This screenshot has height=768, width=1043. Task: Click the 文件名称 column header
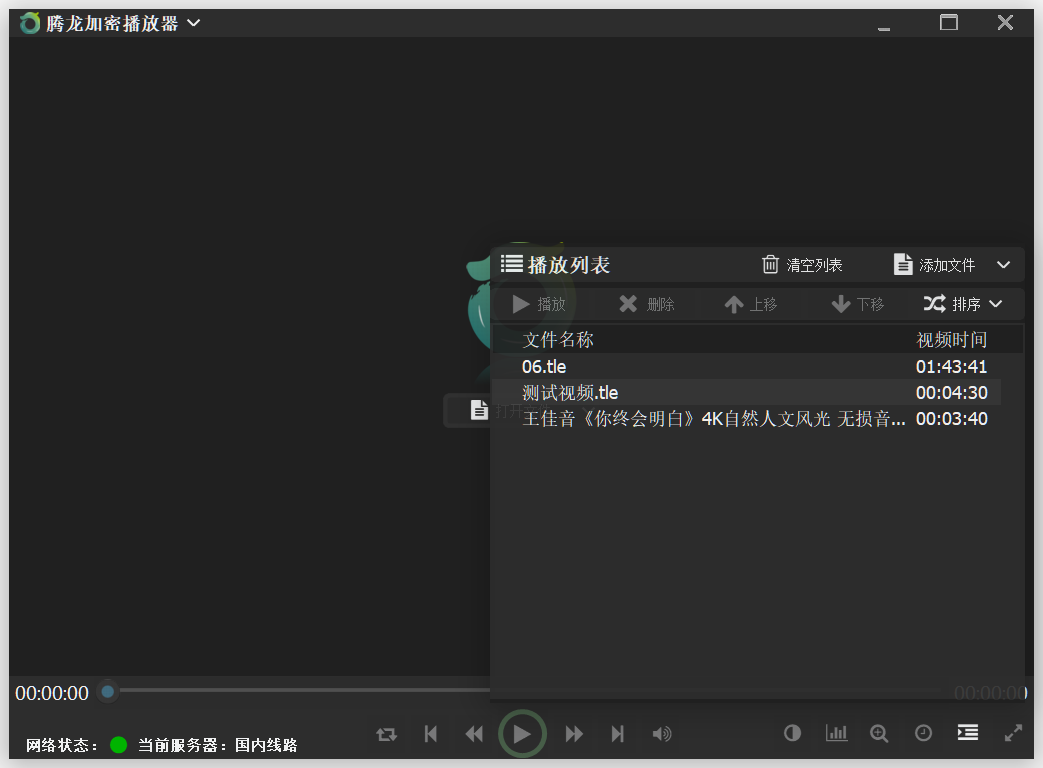[x=557, y=340]
